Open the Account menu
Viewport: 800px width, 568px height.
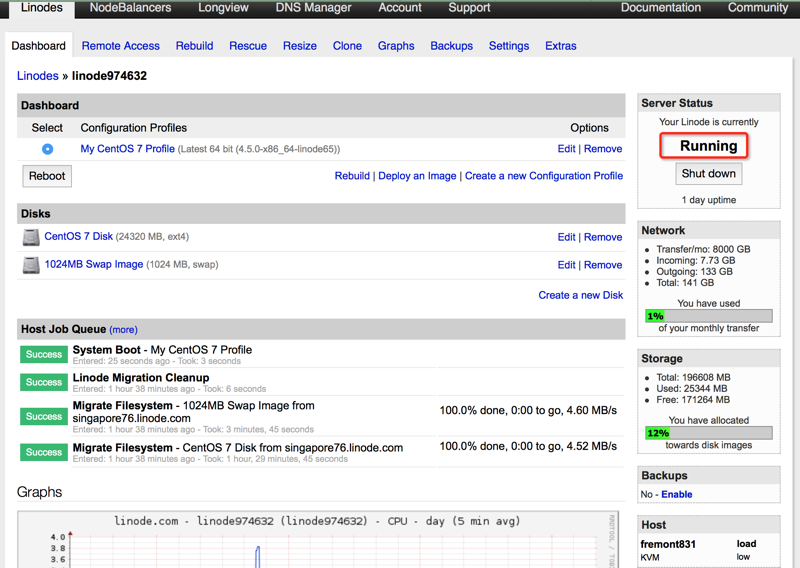pyautogui.click(x=400, y=8)
